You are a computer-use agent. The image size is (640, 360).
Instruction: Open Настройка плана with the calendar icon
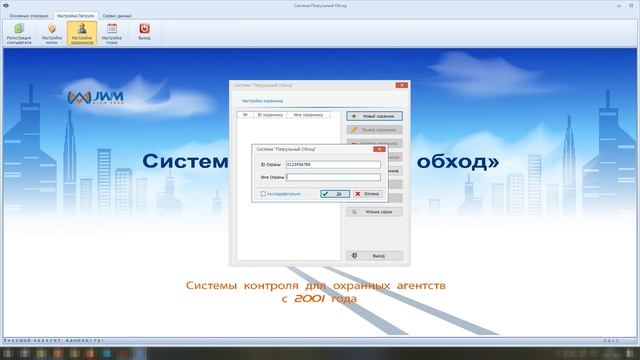pos(112,33)
